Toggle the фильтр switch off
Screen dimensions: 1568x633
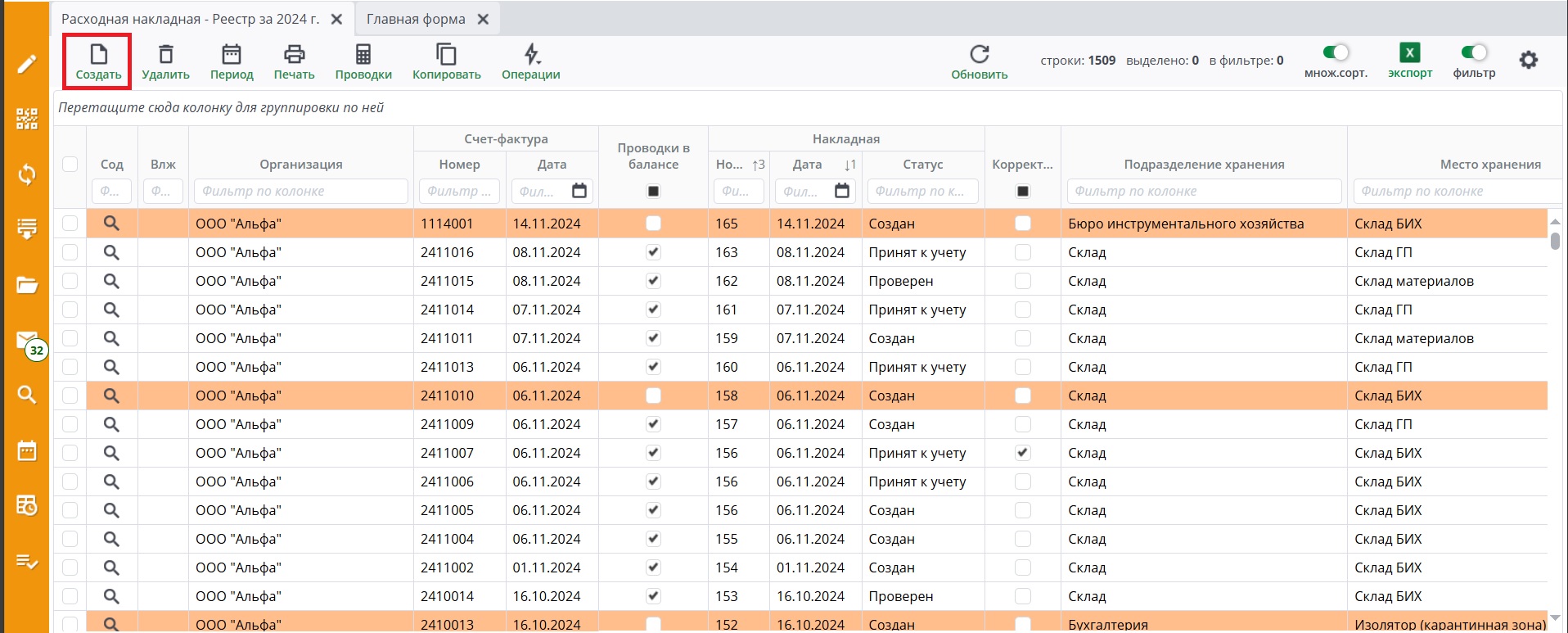coord(1474,52)
